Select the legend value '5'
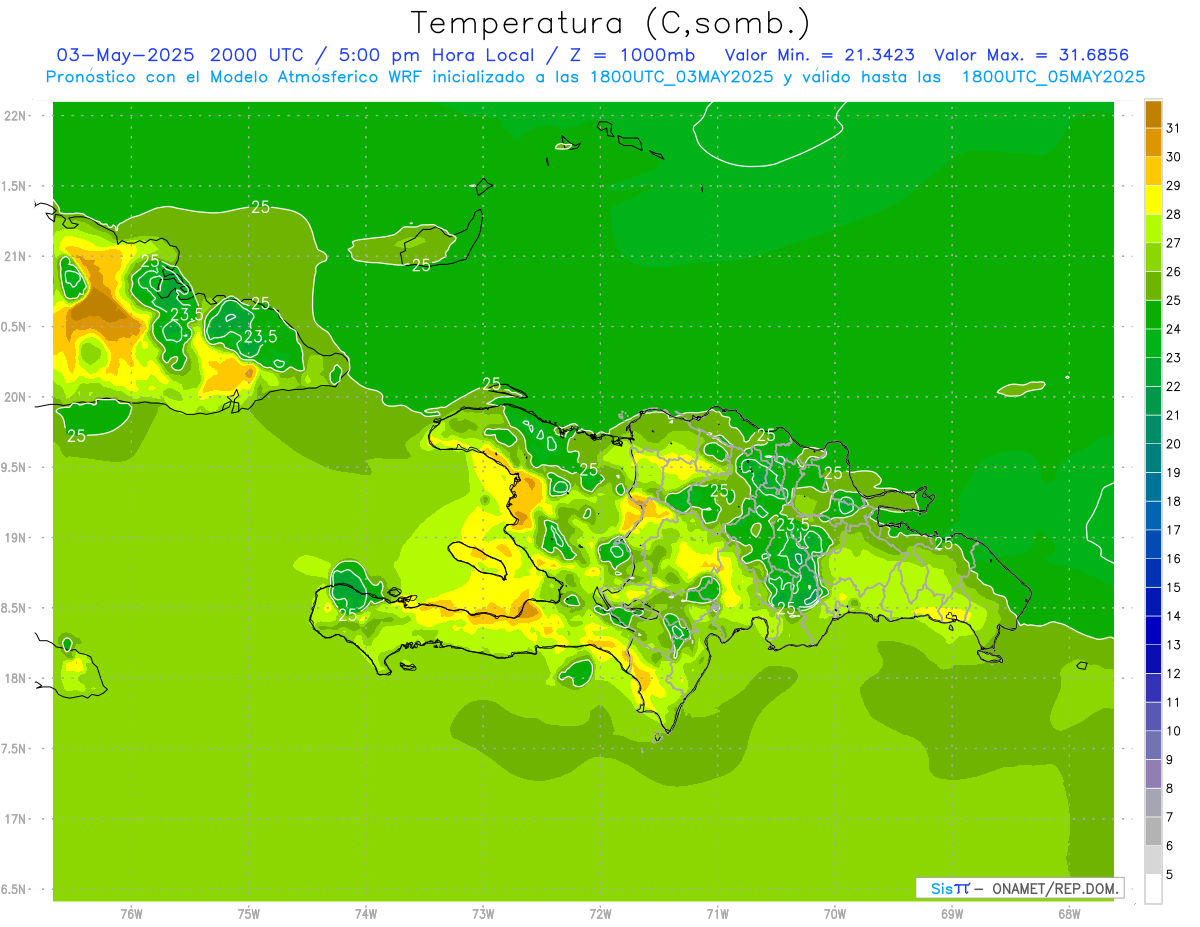Screen dimensions: 1200x927 coord(1169,874)
